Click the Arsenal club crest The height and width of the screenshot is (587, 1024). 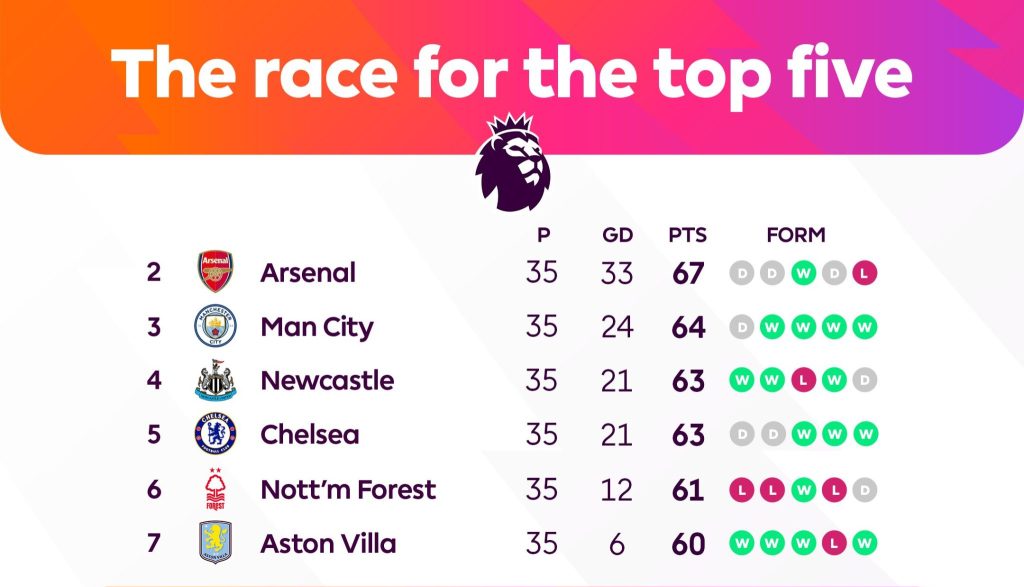214,272
